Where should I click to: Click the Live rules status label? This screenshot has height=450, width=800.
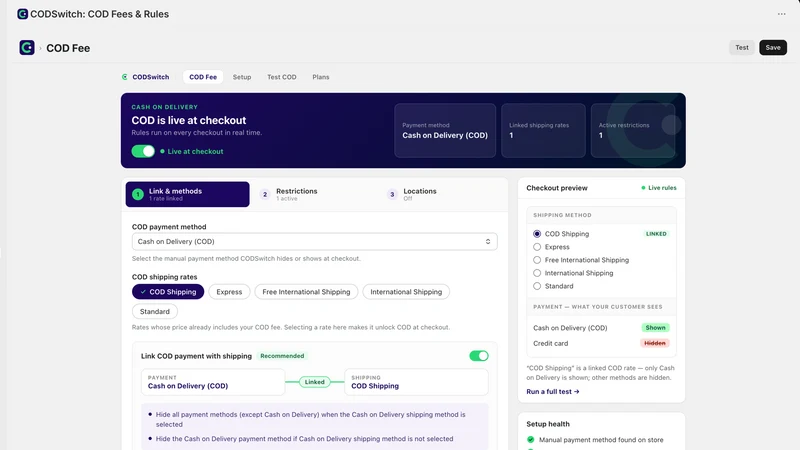(x=659, y=188)
